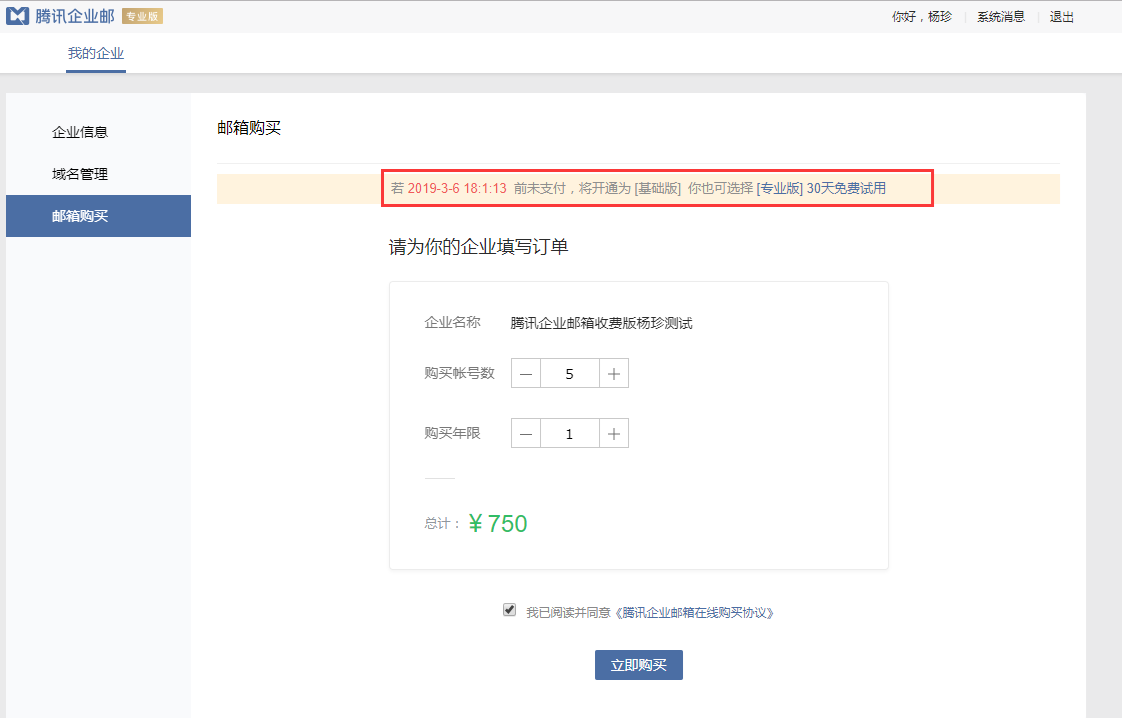The width and height of the screenshot is (1122, 718).
Task: Go to 企业信息 in sidebar
Action: pos(80,132)
